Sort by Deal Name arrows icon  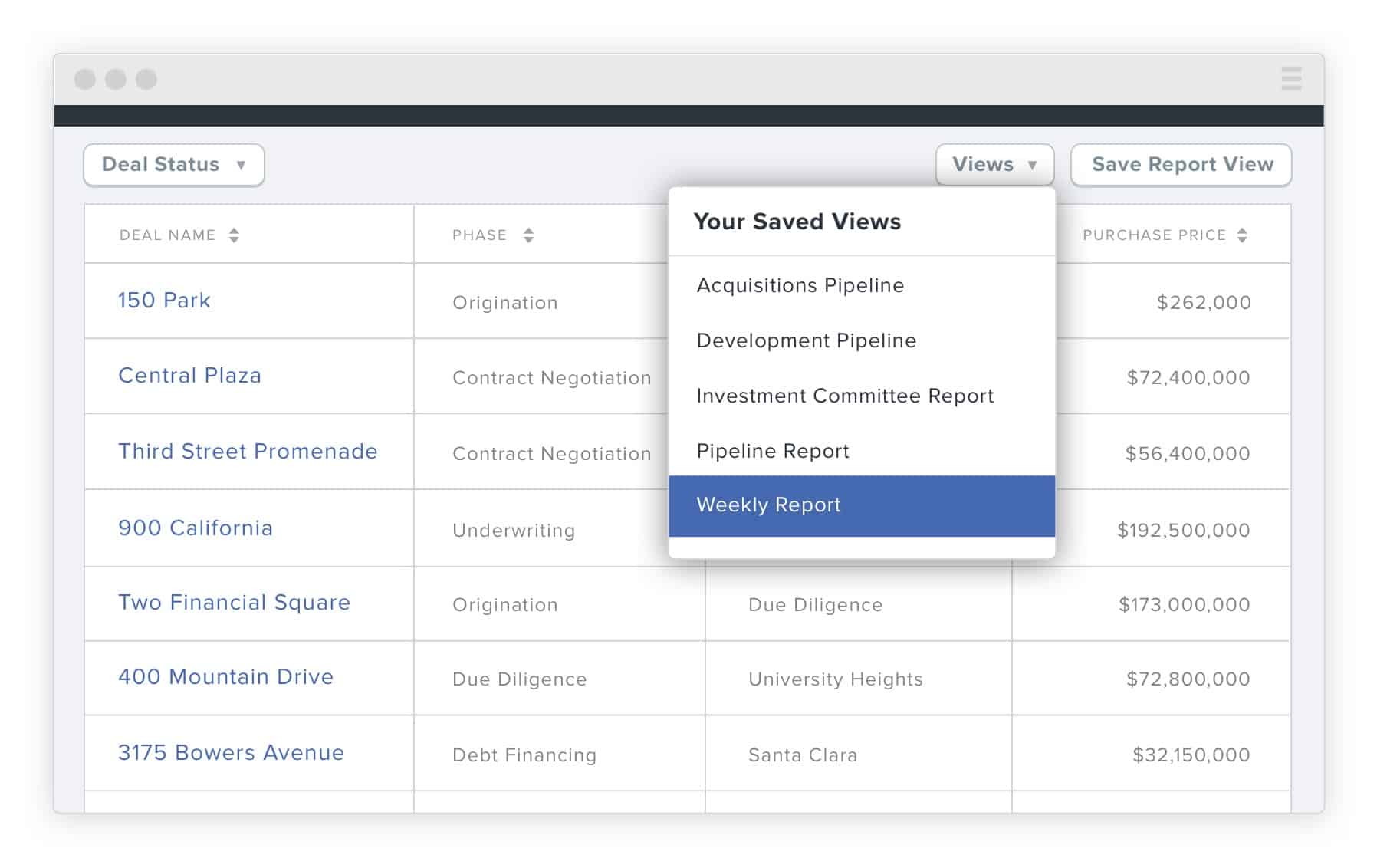pos(234,235)
